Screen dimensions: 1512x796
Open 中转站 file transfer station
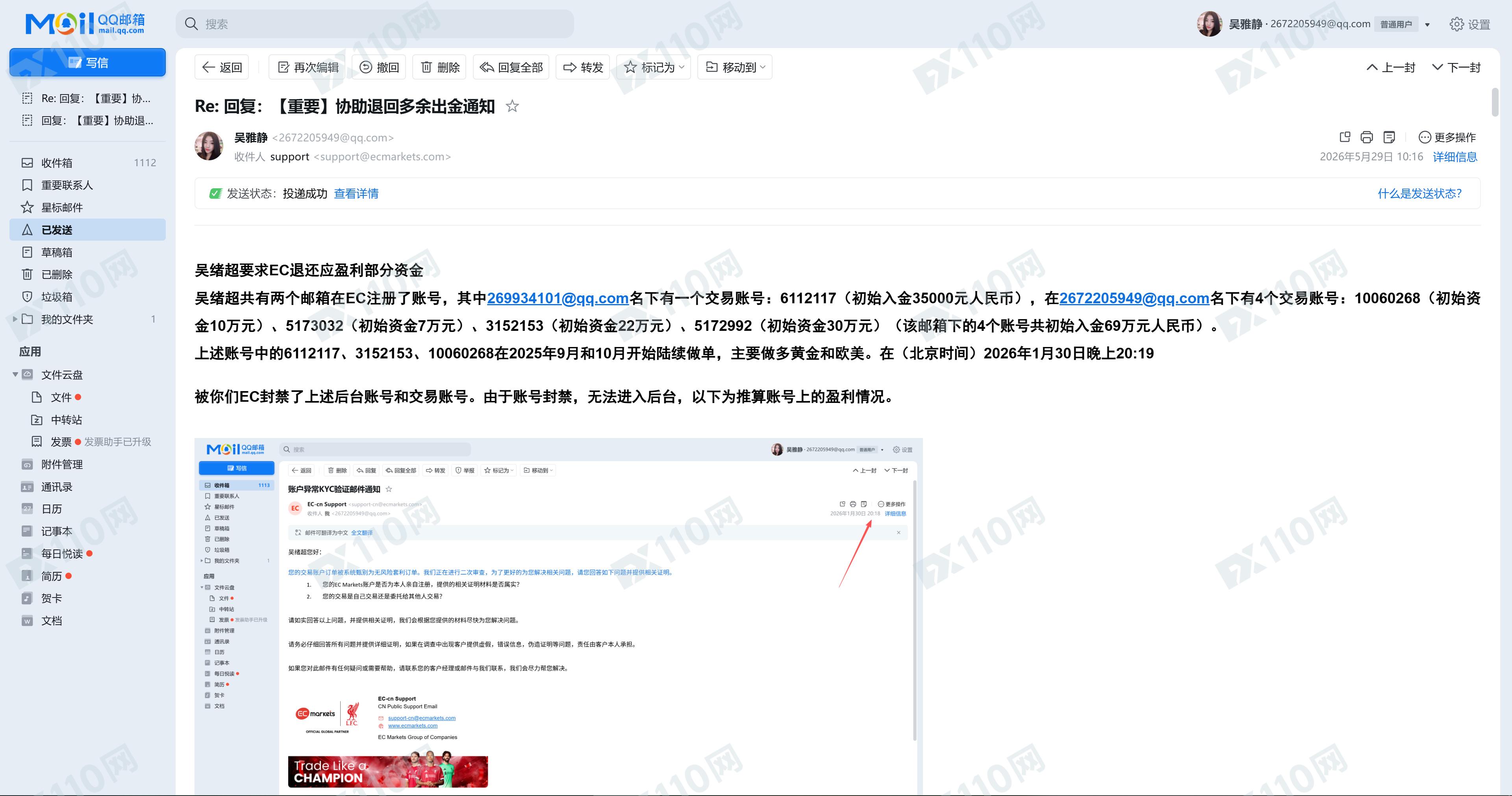tap(66, 420)
